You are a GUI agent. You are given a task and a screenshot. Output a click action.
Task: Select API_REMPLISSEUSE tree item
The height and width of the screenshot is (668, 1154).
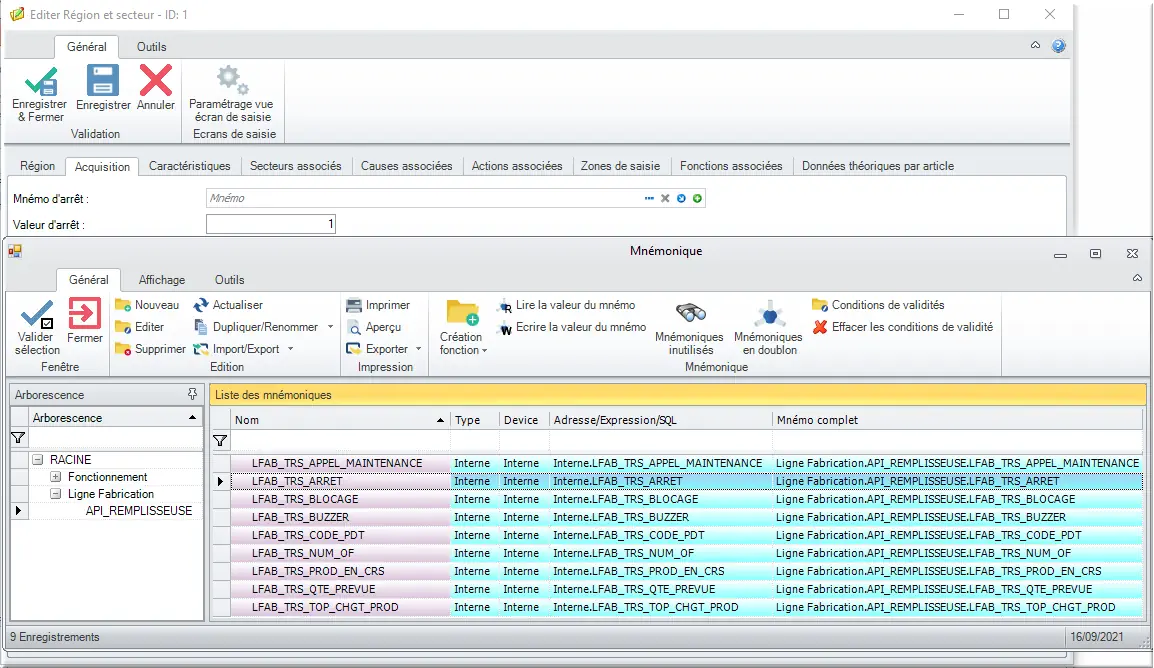(x=138, y=511)
